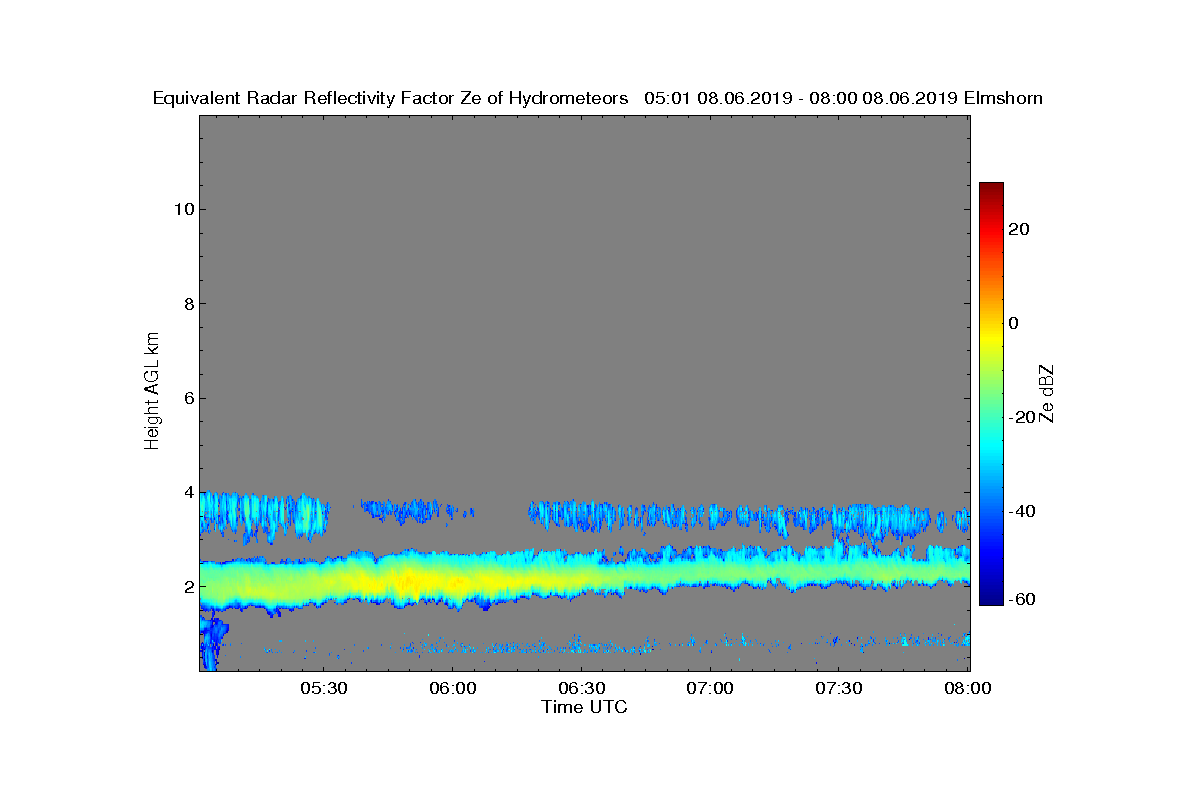Click the plot title mentioning Elmshorn
Image resolution: width=1200 pixels, height=800 pixels.
(x=597, y=98)
